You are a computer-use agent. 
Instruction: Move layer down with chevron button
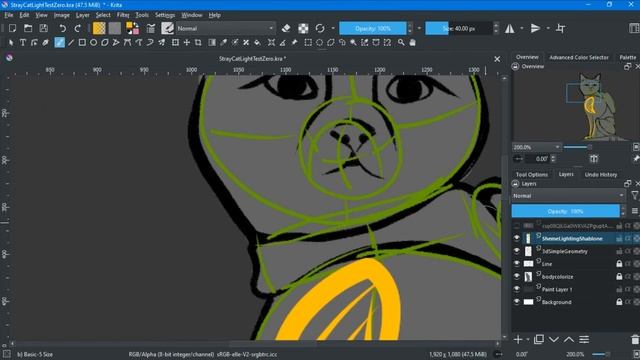pyautogui.click(x=554, y=339)
